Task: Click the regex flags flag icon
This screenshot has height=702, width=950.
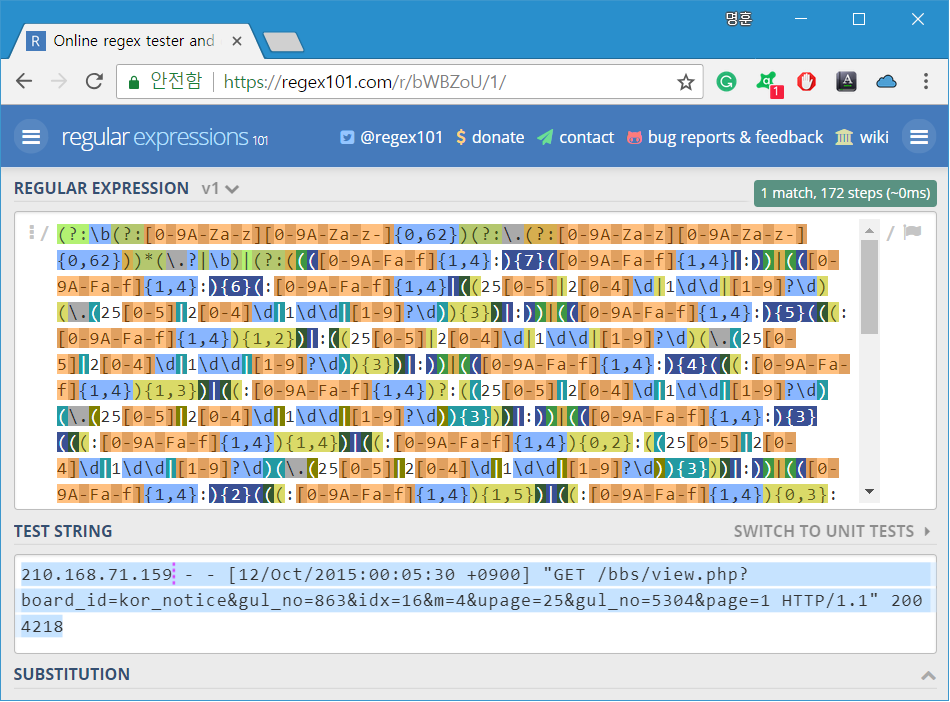Action: pos(912,232)
